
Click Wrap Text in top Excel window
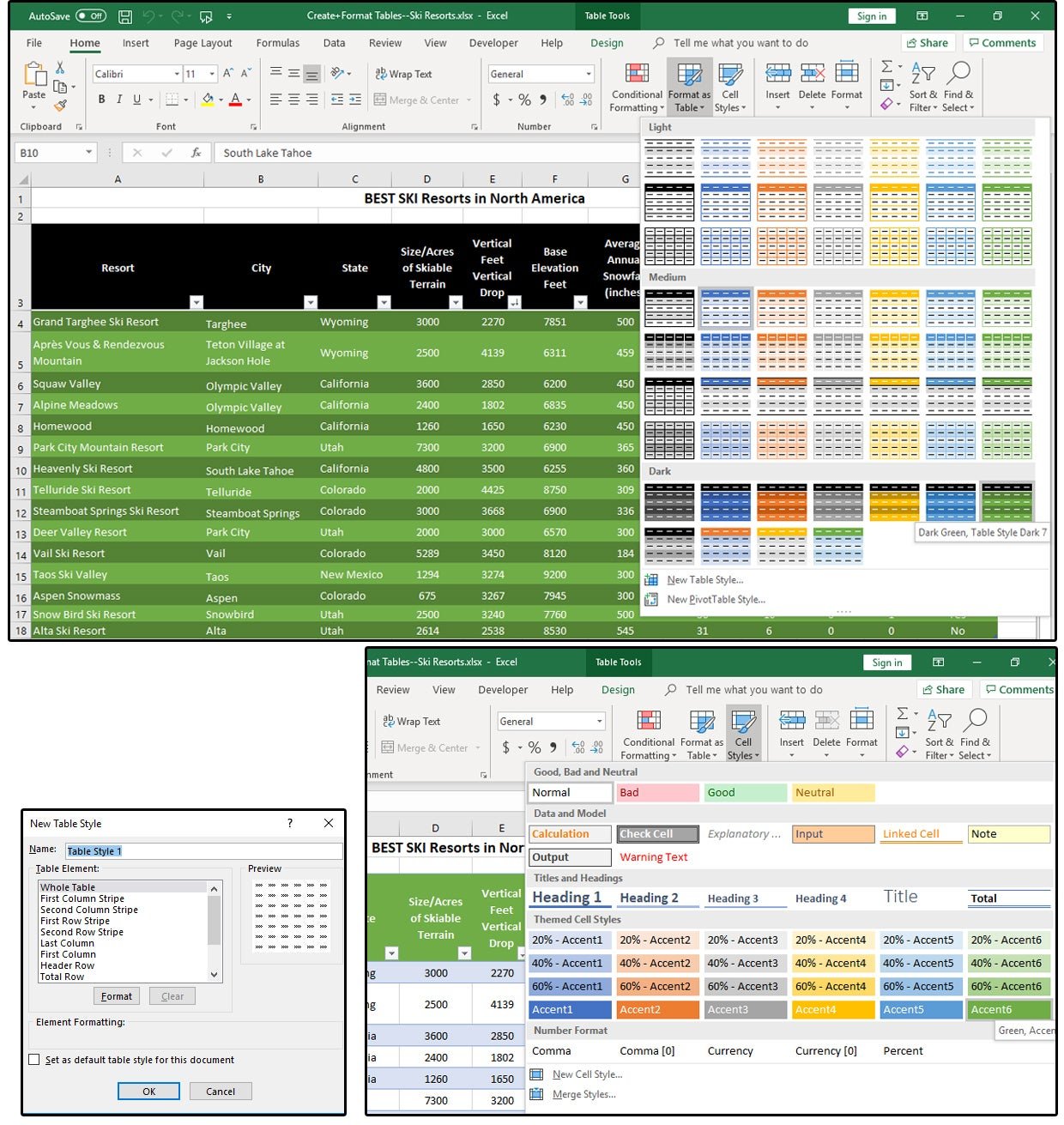(403, 74)
